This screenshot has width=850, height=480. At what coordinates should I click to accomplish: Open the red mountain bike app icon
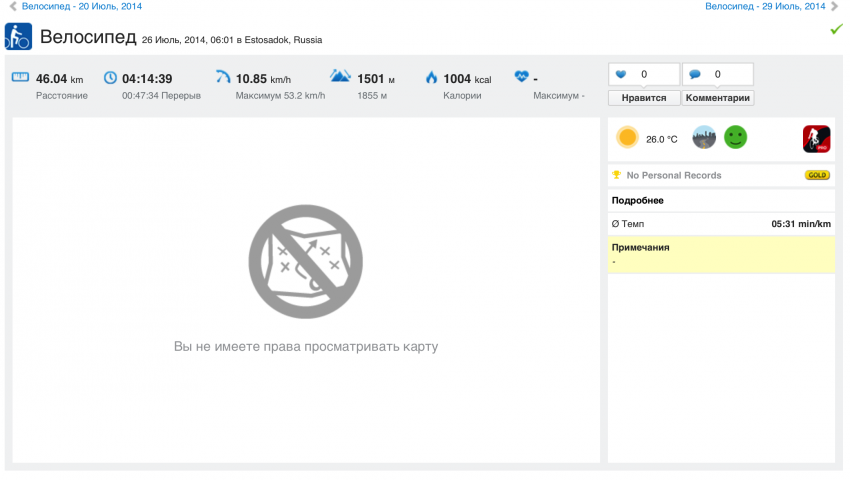pos(817,139)
